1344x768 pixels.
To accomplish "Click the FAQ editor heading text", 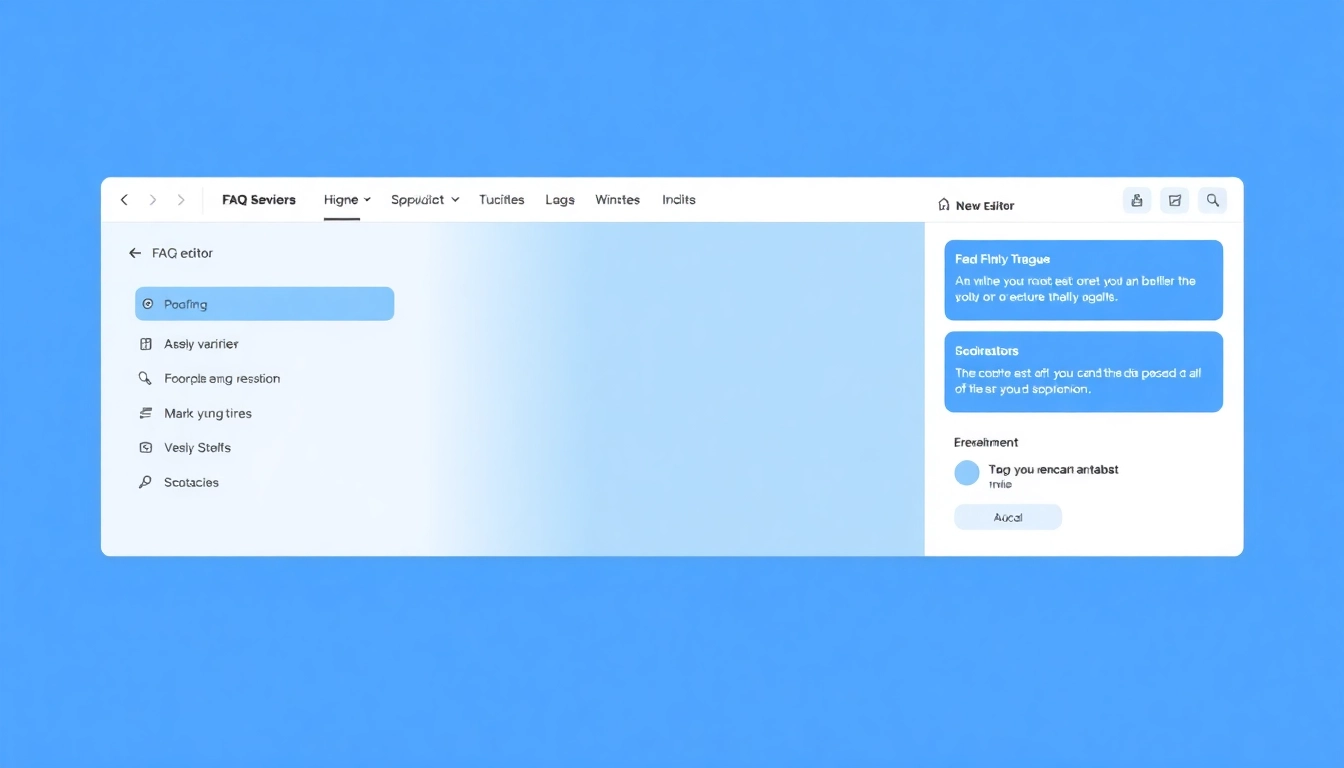I will [x=183, y=253].
